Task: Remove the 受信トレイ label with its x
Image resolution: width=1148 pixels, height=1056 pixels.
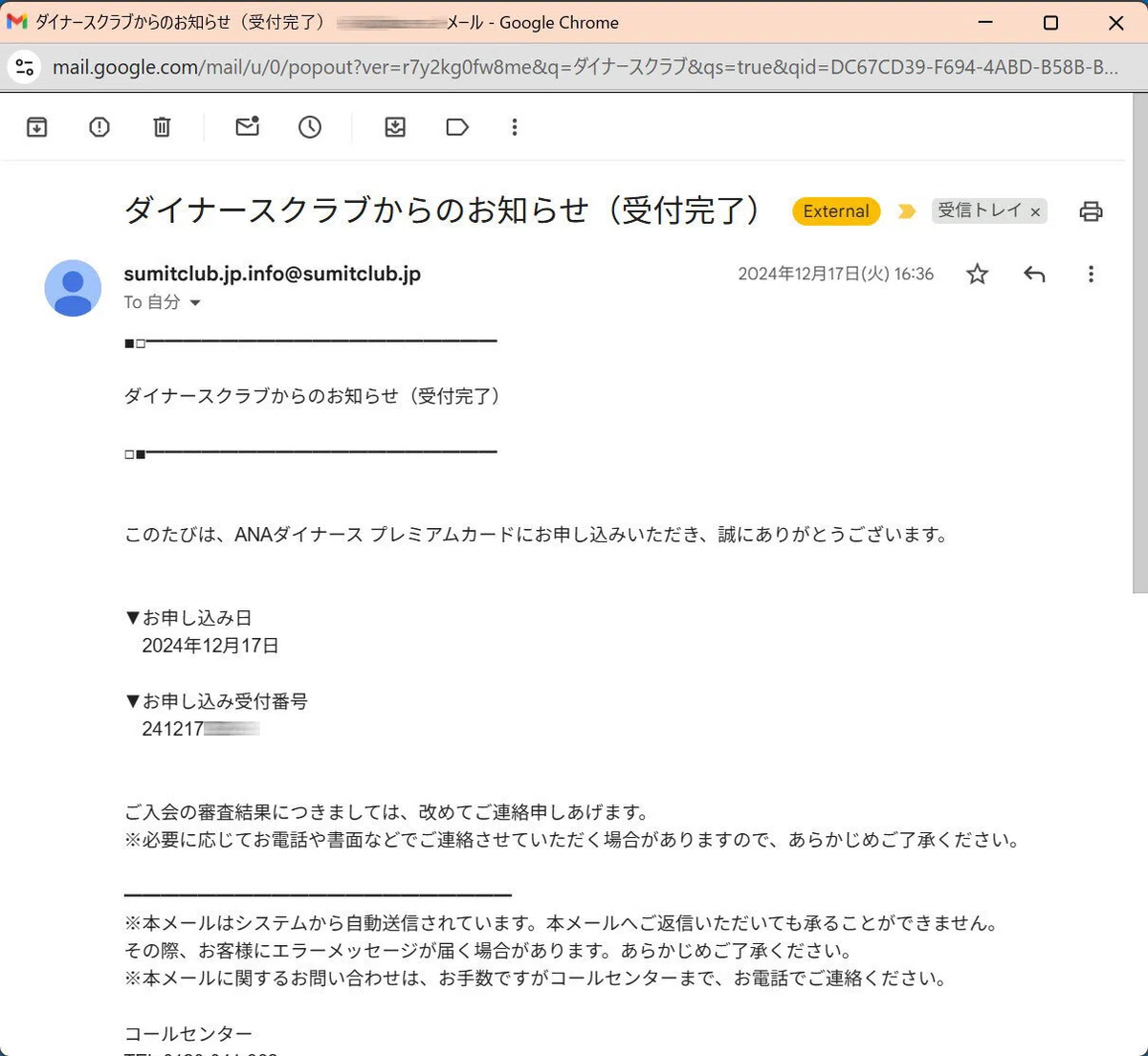Action: [1035, 212]
